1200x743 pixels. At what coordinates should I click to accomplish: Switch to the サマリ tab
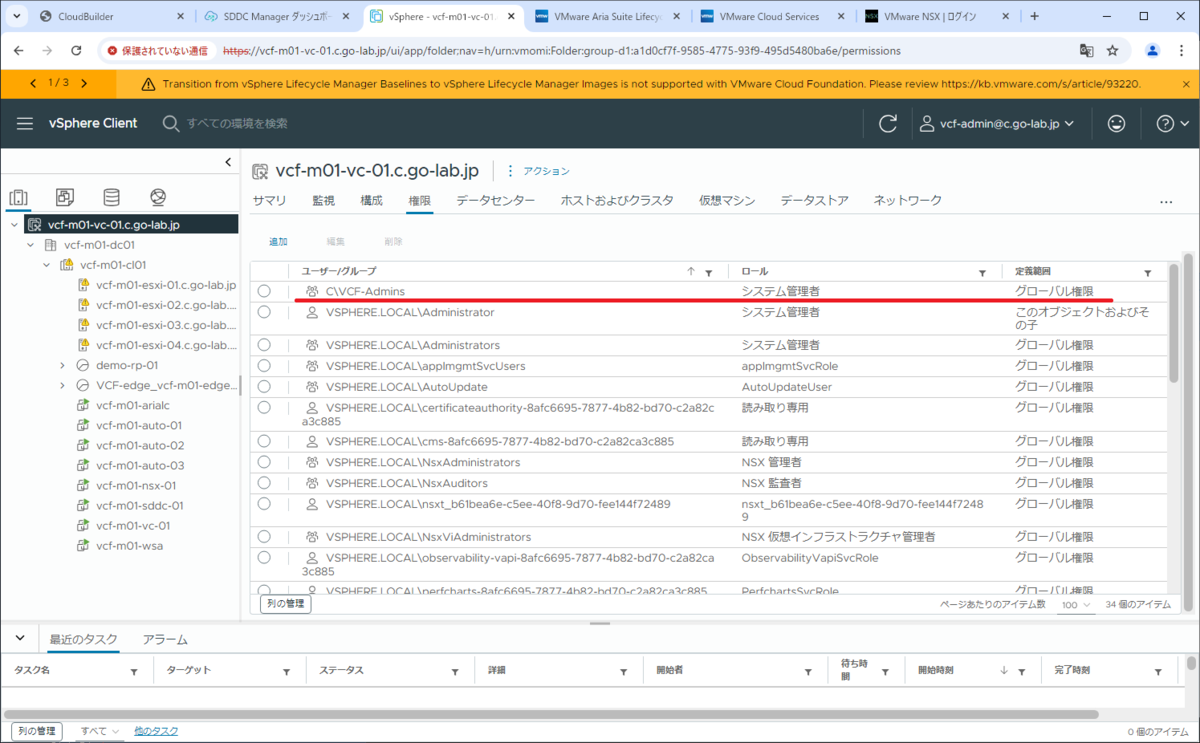269,201
